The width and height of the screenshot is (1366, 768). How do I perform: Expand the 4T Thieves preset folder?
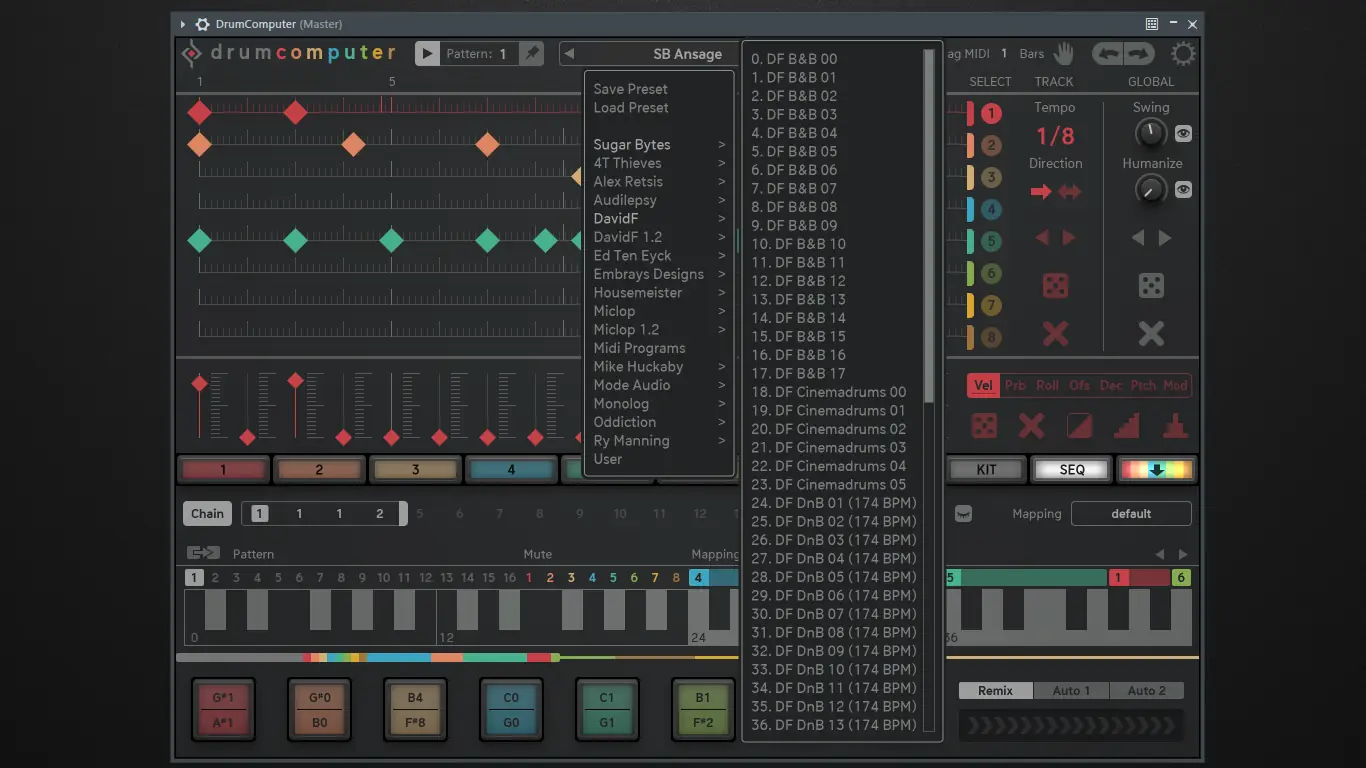point(659,163)
